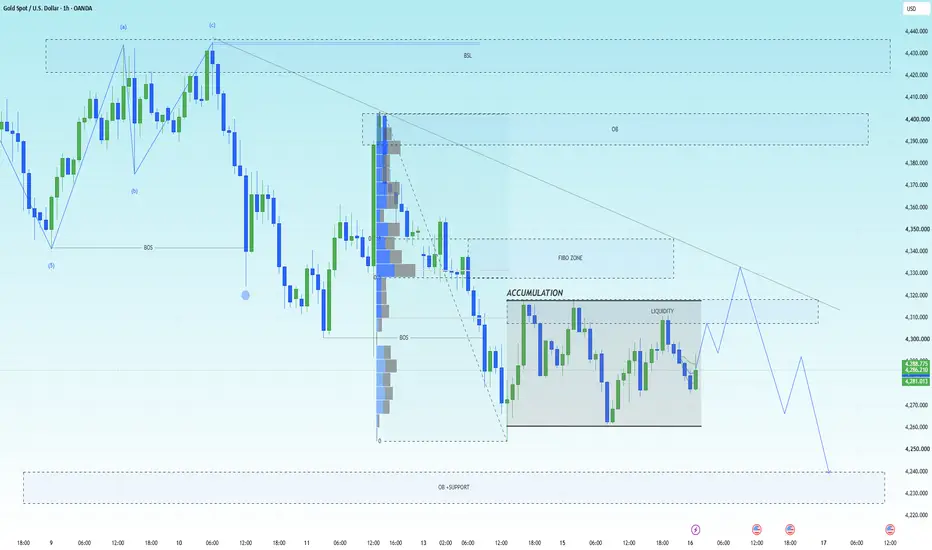Select the OB zone label
The width and height of the screenshot is (932, 550).
615,129
